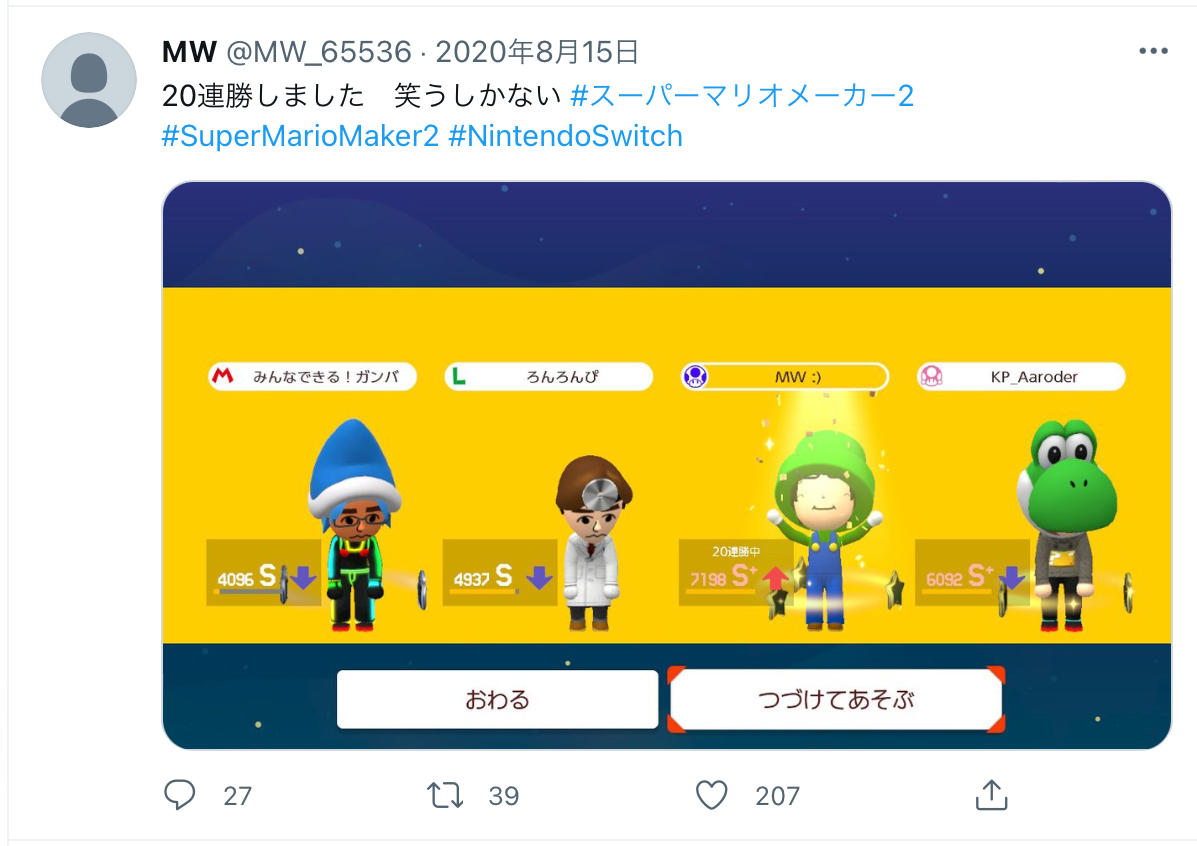Click the つづけてあそぶ button

pyautogui.click(x=836, y=699)
